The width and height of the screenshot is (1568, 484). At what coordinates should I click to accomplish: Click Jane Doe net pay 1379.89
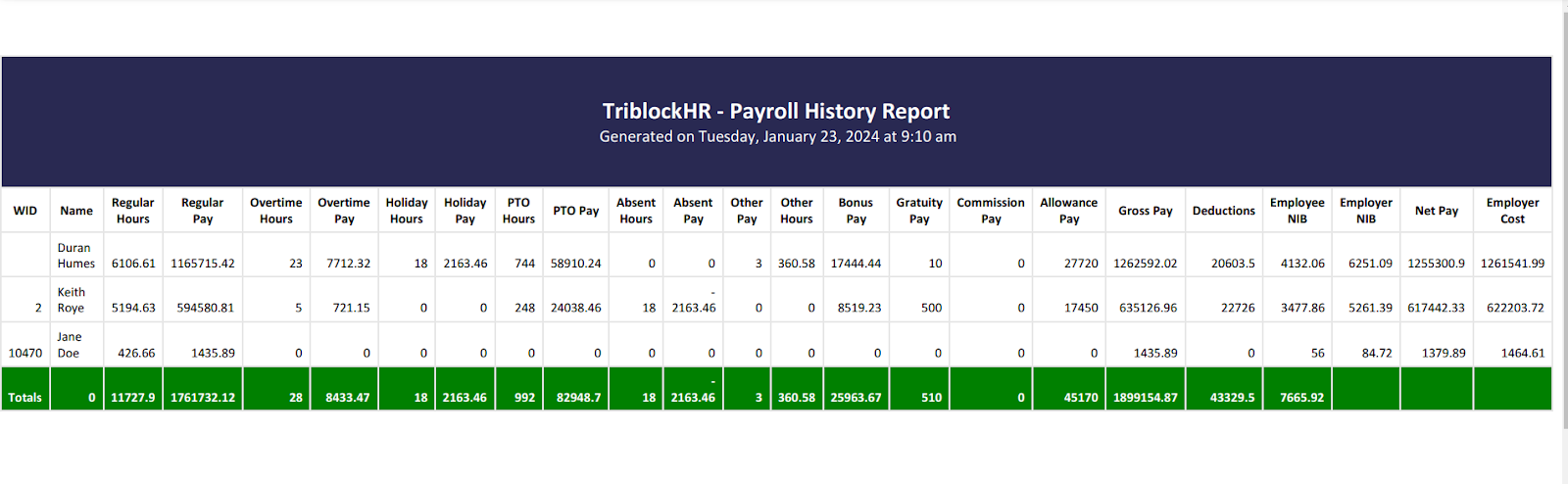1445,353
